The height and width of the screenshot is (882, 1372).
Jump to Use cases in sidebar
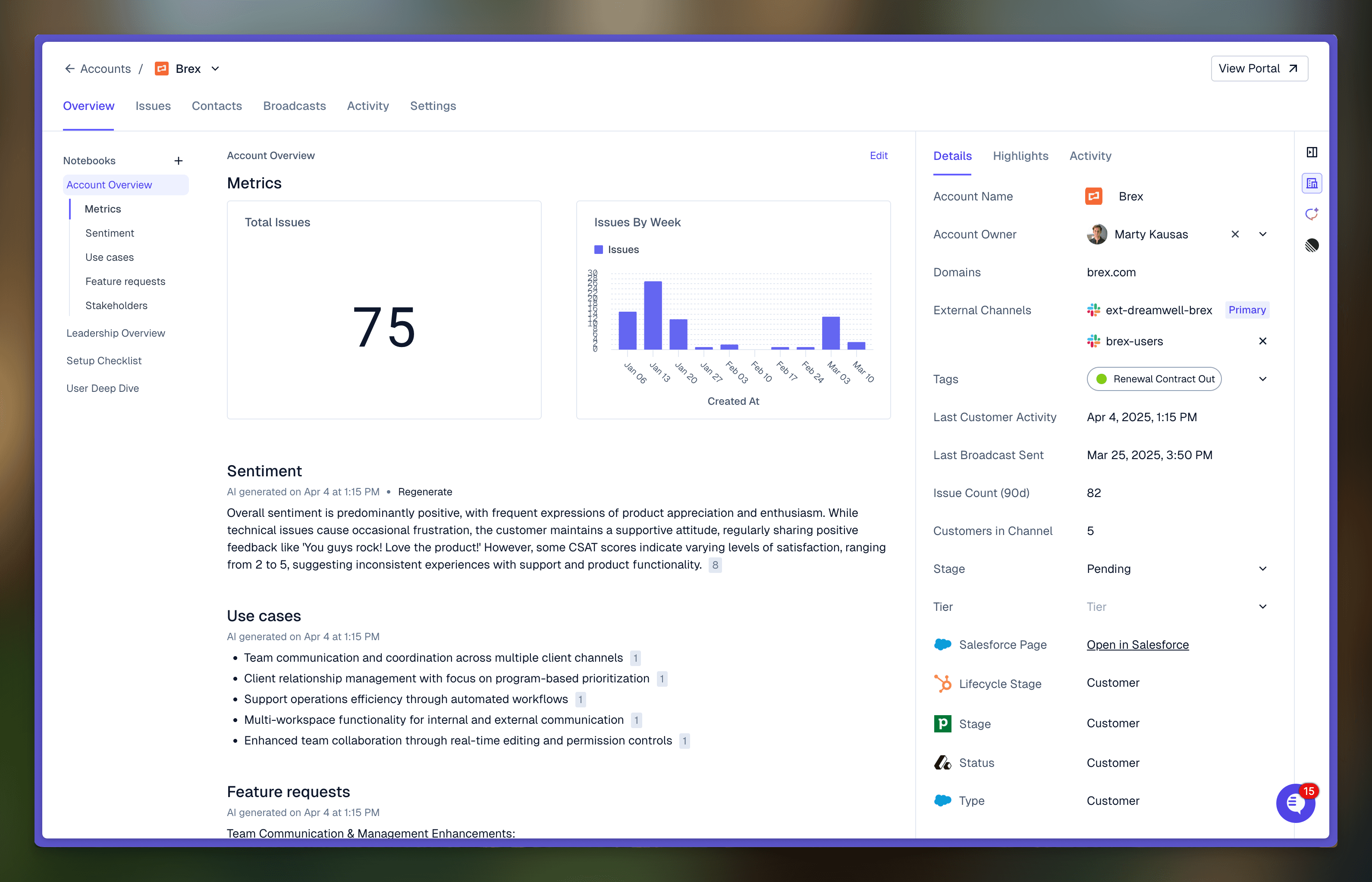click(x=110, y=257)
